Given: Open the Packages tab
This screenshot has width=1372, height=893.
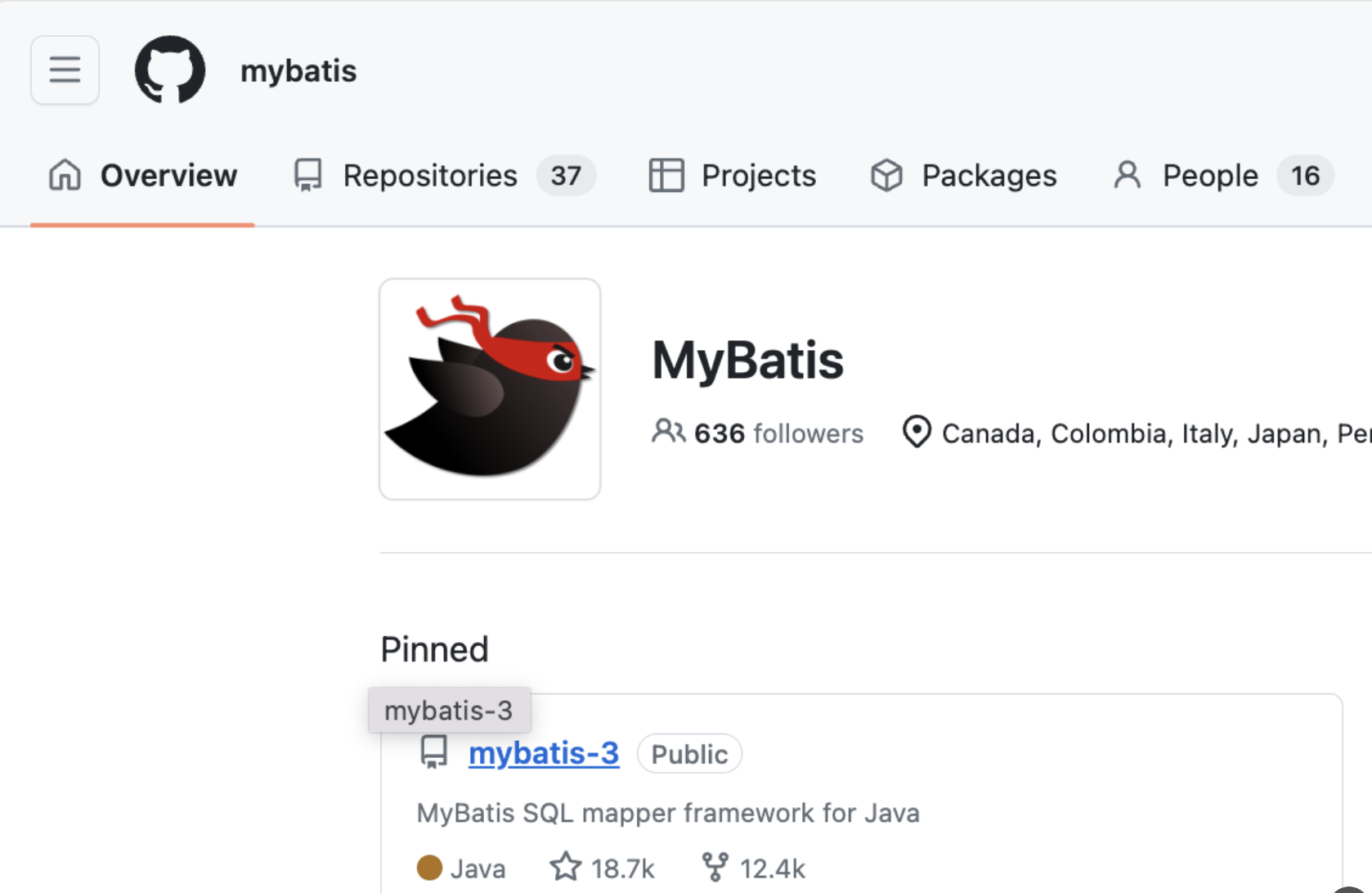Looking at the screenshot, I should [964, 176].
